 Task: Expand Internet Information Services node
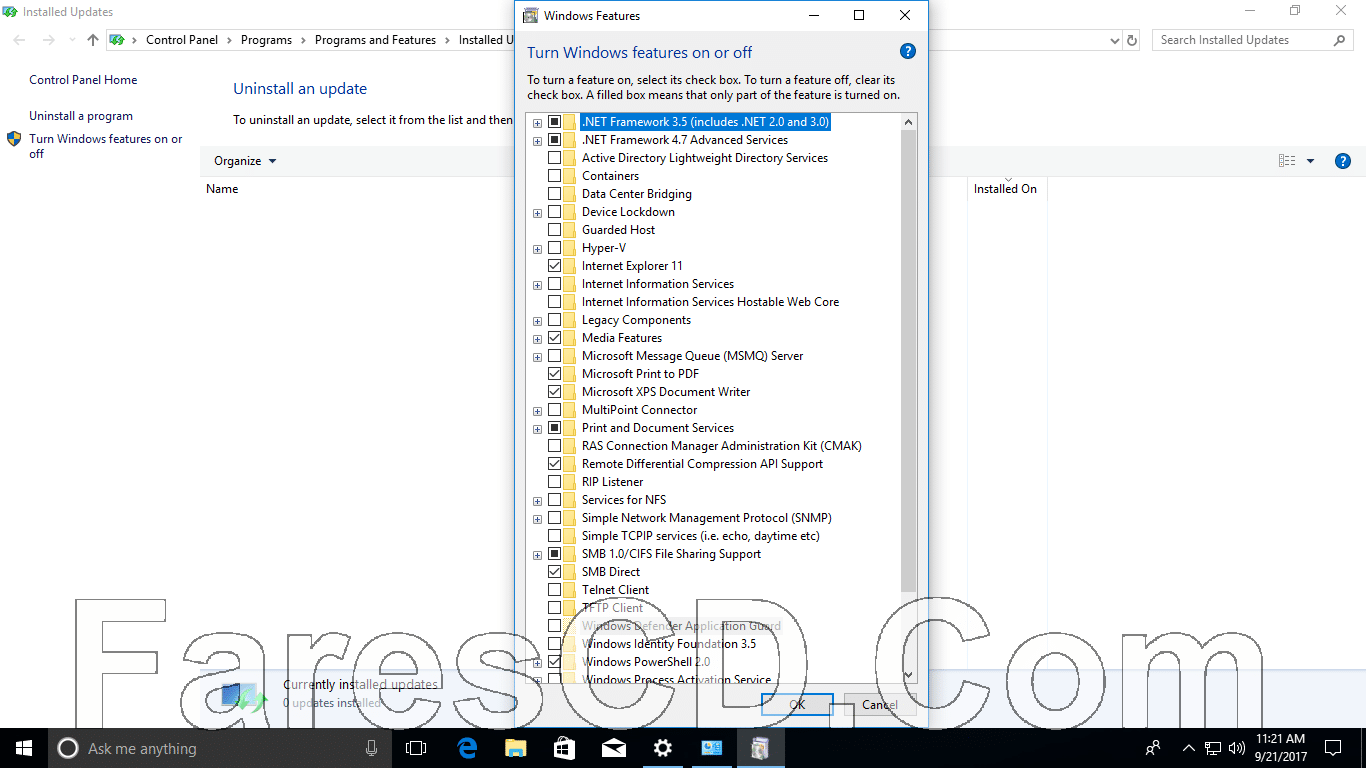[x=538, y=285]
